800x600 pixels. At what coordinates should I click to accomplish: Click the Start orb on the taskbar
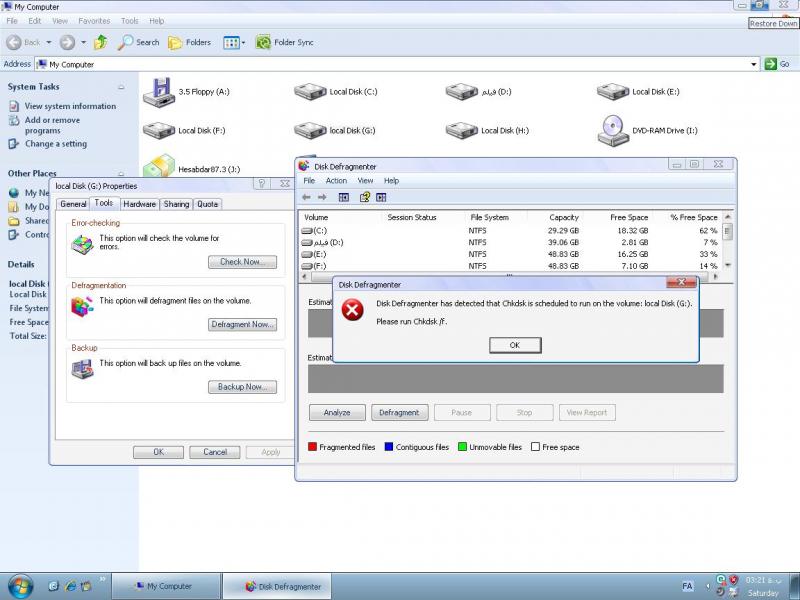20,586
